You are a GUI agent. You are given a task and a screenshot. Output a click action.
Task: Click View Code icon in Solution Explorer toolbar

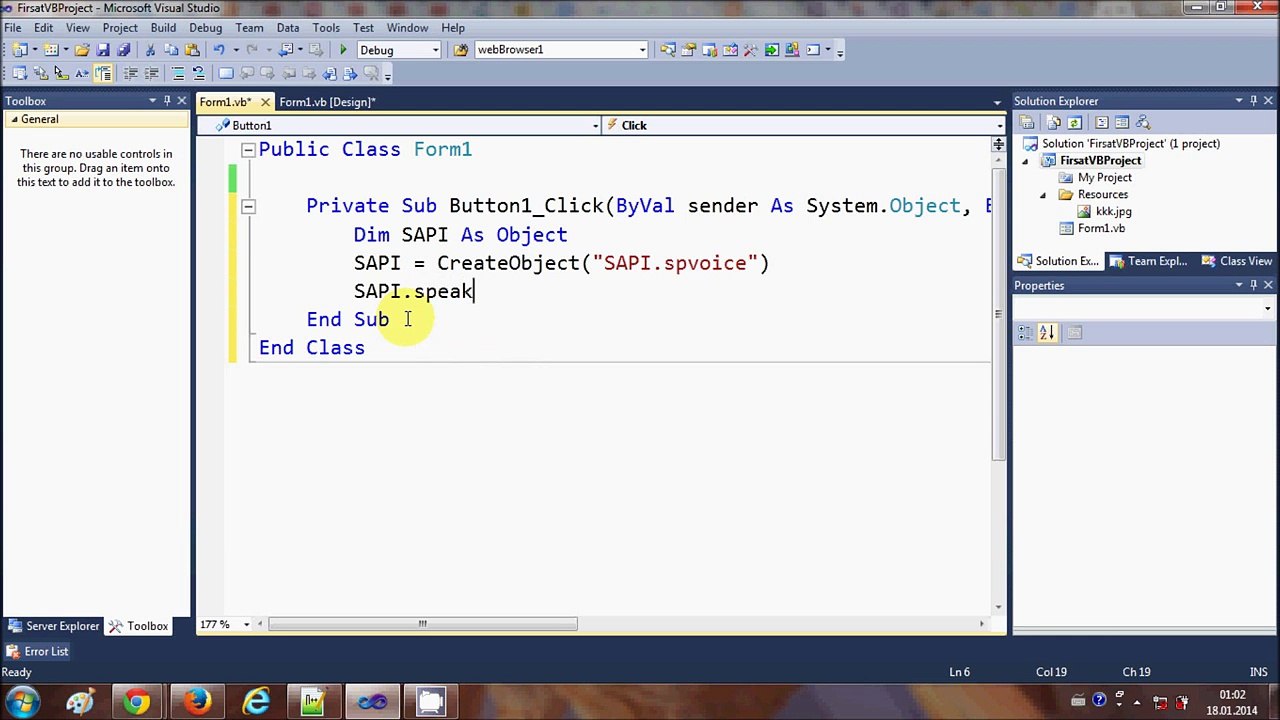pyautogui.click(x=1102, y=122)
